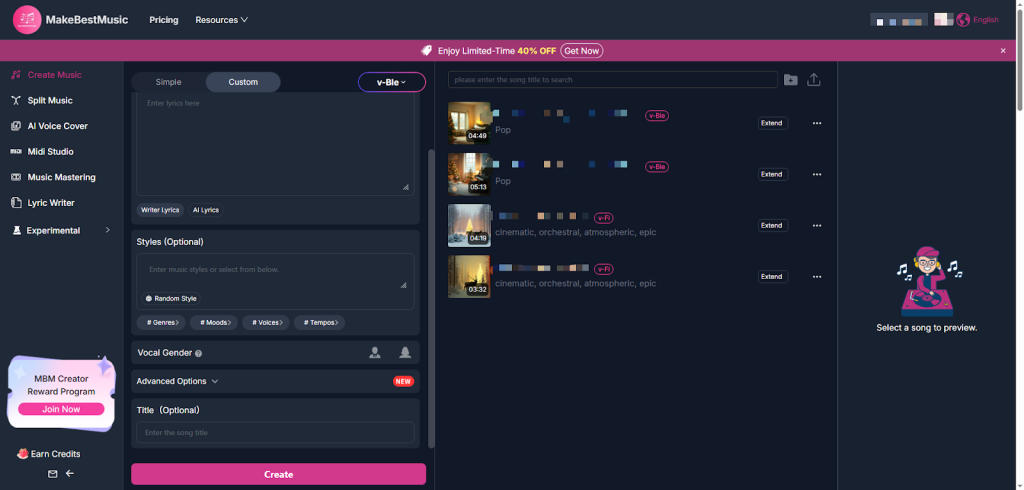Open more options for the first Pop song
This screenshot has width=1024, height=490.
click(x=817, y=123)
